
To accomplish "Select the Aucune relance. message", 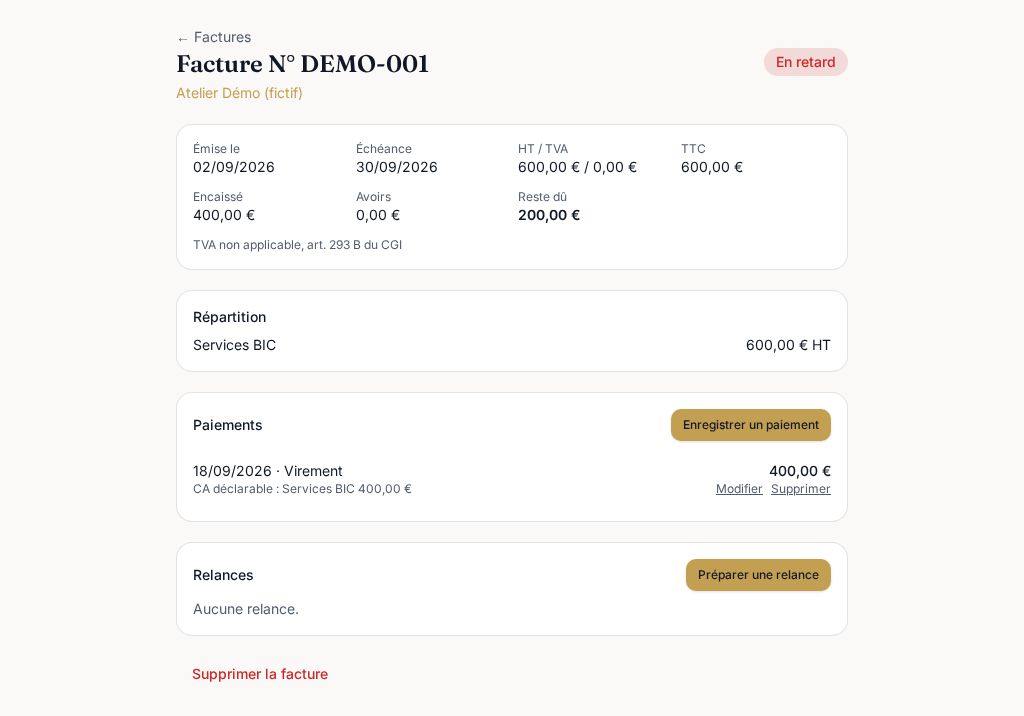I will click(246, 609).
